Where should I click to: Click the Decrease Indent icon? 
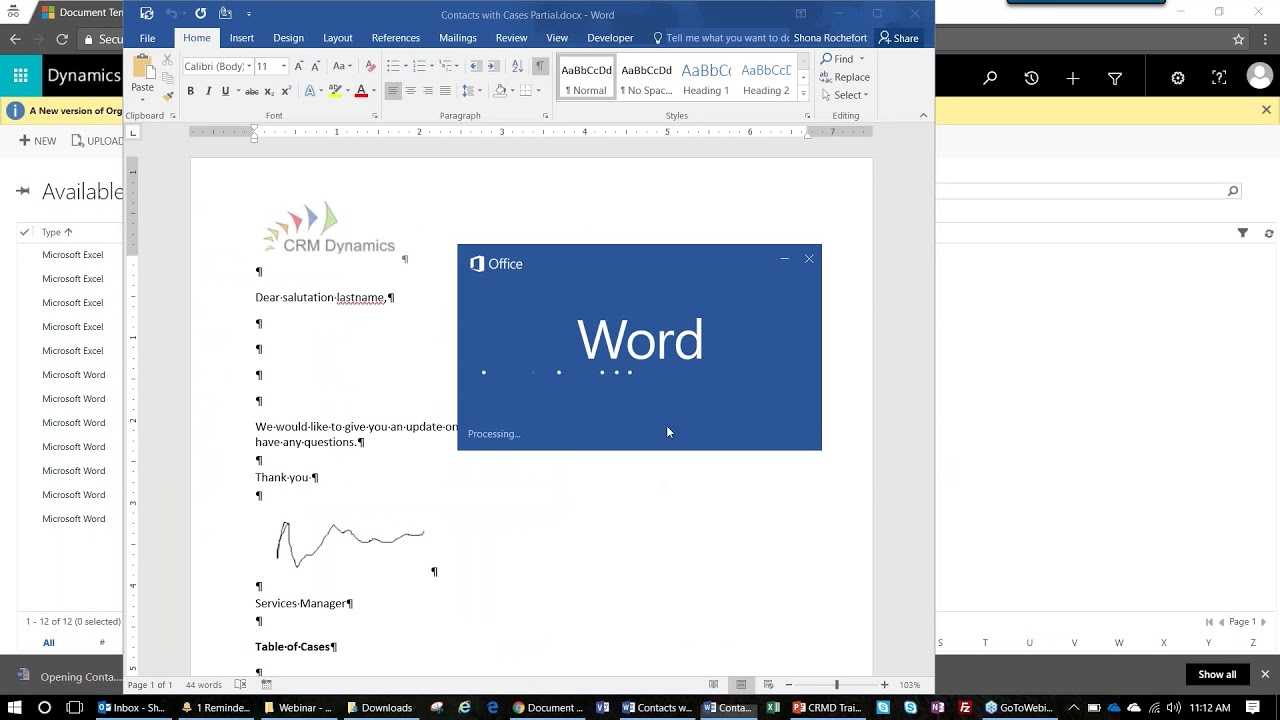point(476,66)
